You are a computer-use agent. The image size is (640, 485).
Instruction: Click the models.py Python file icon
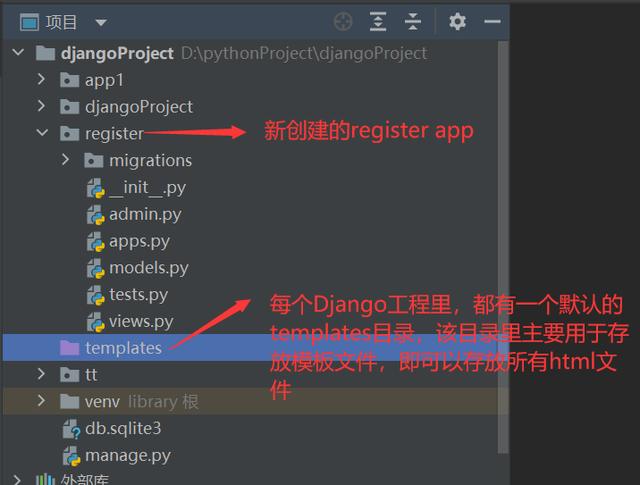tap(96, 269)
